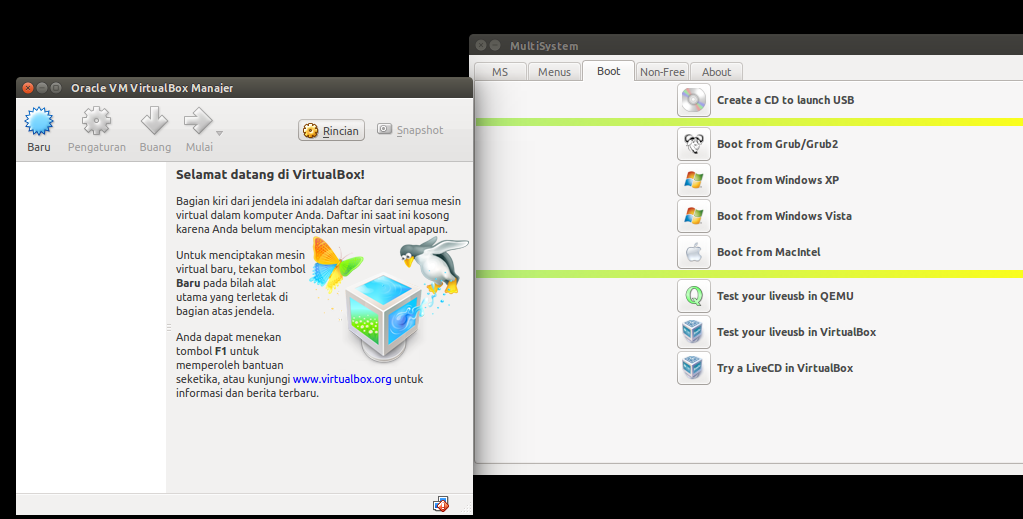Screen dimensions: 1023x519
Task: Click the 'Boot from MacIntel' label
Action: click(769, 251)
